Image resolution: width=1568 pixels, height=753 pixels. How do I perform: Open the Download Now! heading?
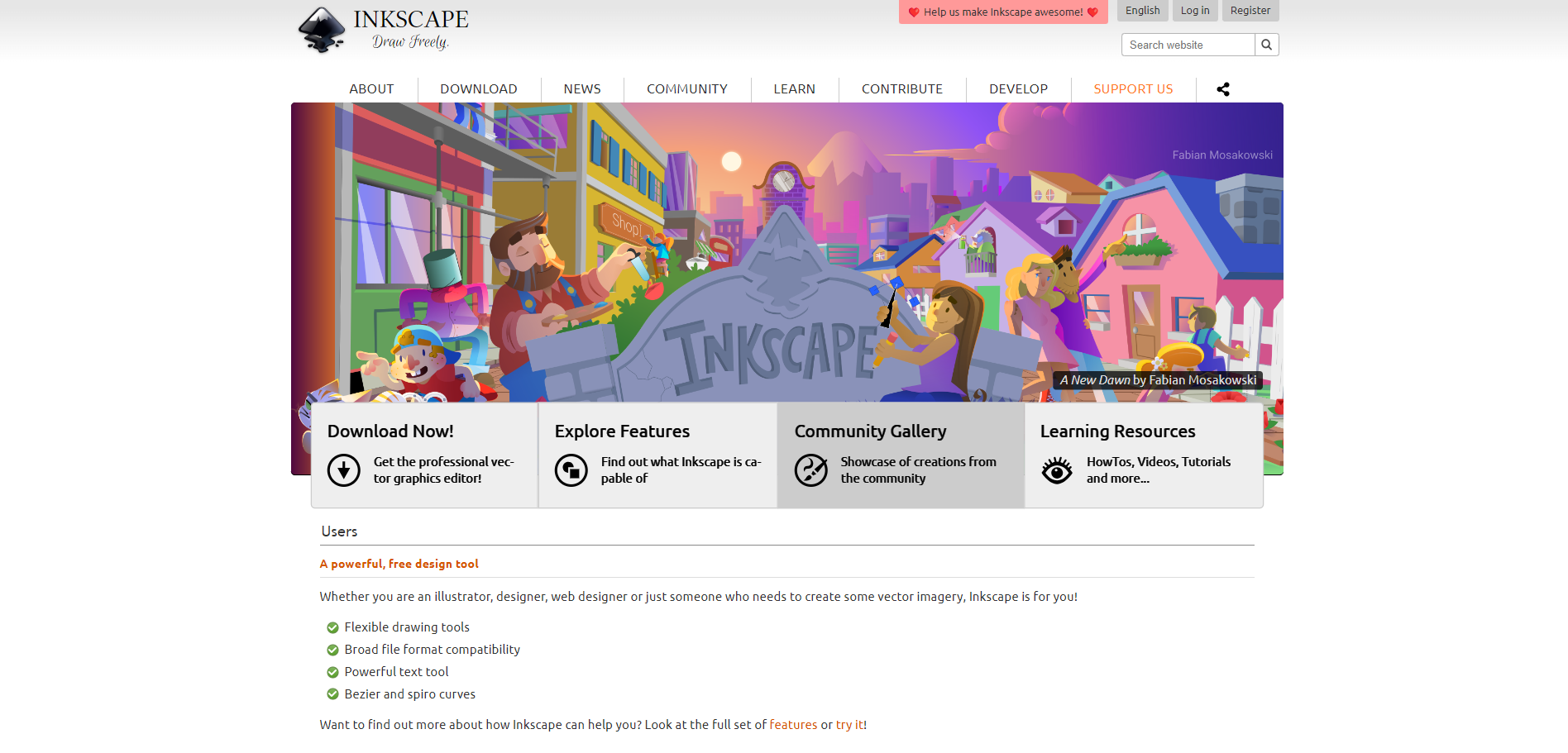pyautogui.click(x=390, y=431)
